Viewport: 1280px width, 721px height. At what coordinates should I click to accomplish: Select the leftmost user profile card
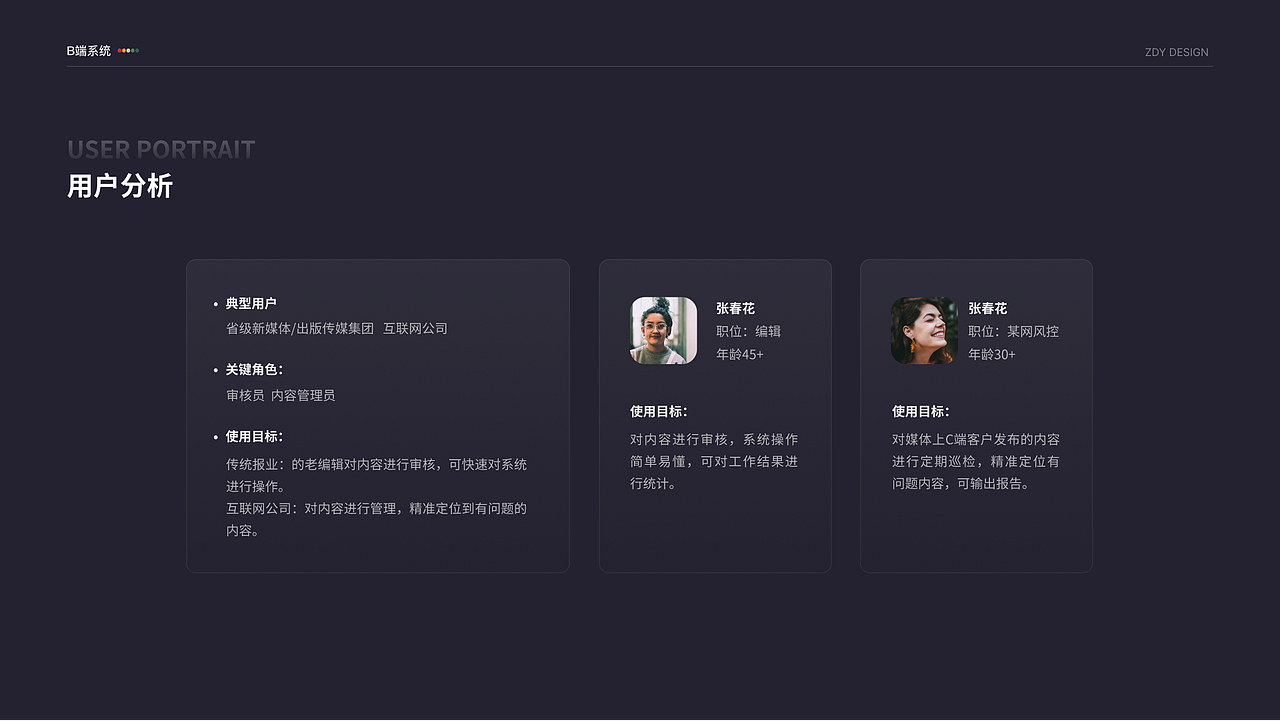[378, 416]
